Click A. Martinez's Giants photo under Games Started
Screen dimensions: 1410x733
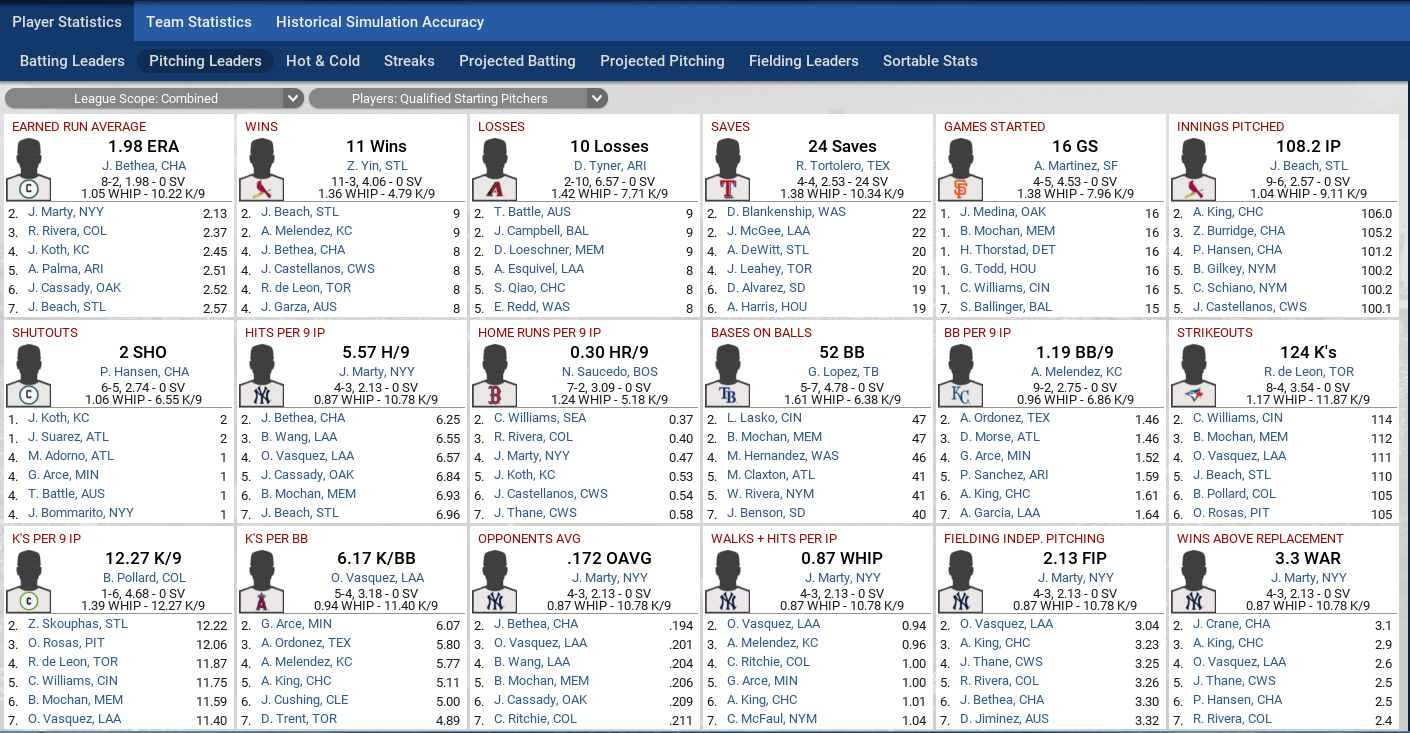(x=961, y=169)
